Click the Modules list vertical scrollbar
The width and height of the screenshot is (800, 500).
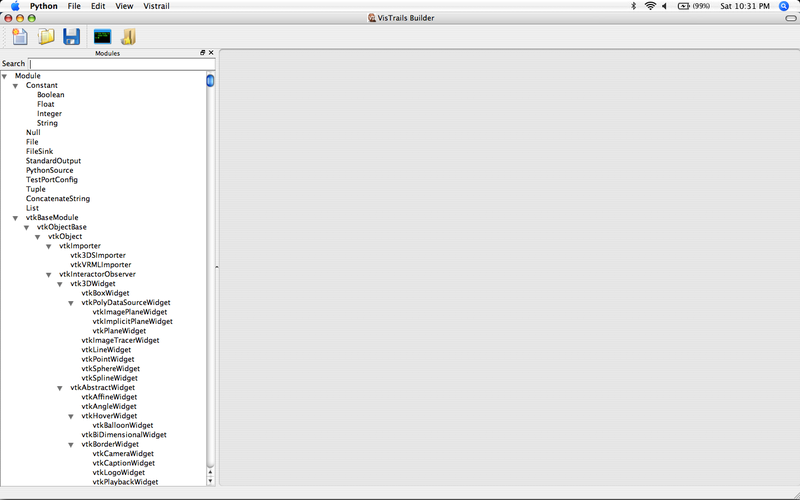(x=210, y=270)
